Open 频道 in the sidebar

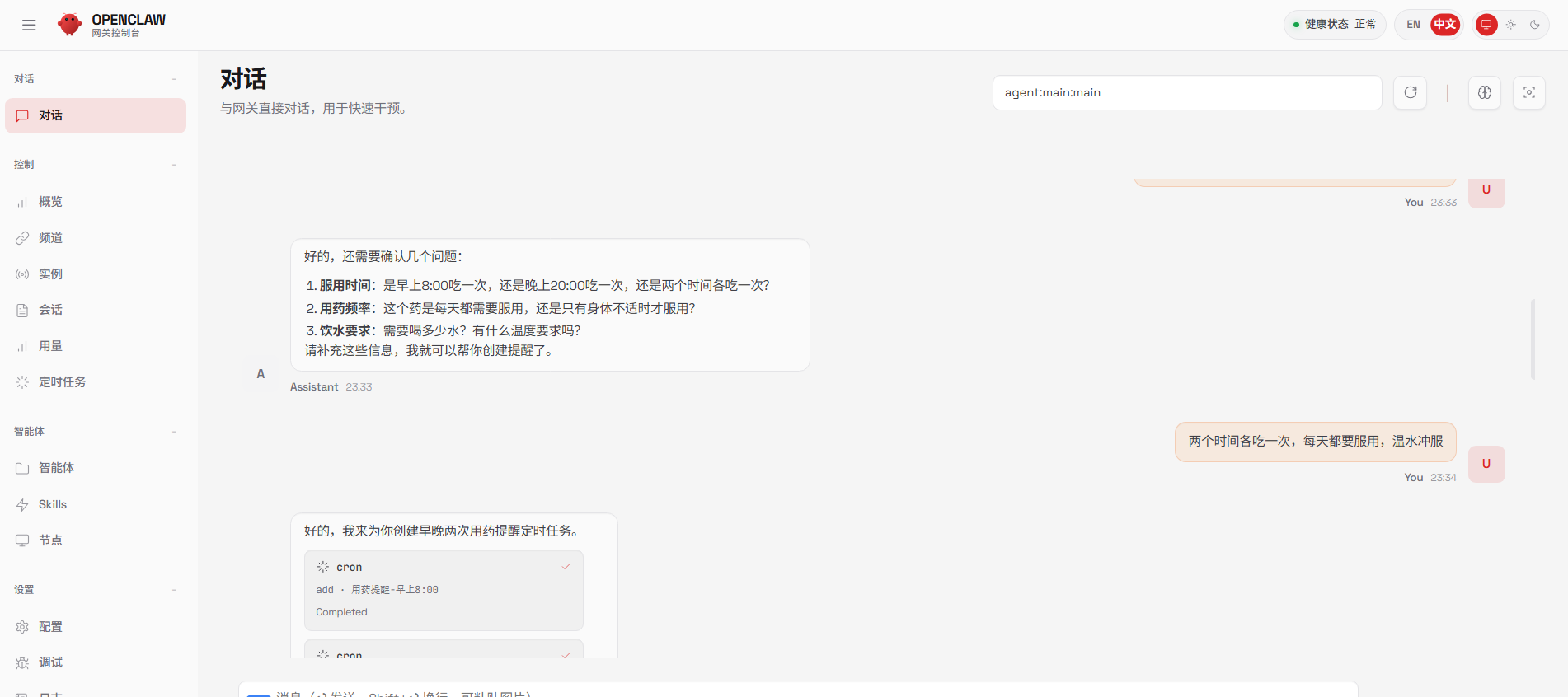pyautogui.click(x=50, y=238)
